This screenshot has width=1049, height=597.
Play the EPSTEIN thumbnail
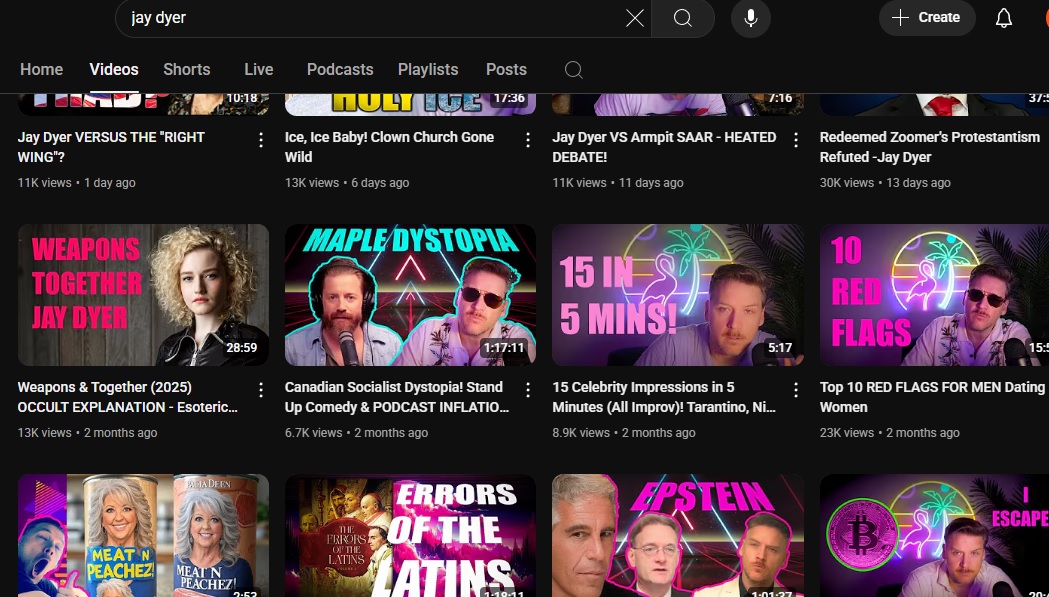pyautogui.click(x=678, y=535)
